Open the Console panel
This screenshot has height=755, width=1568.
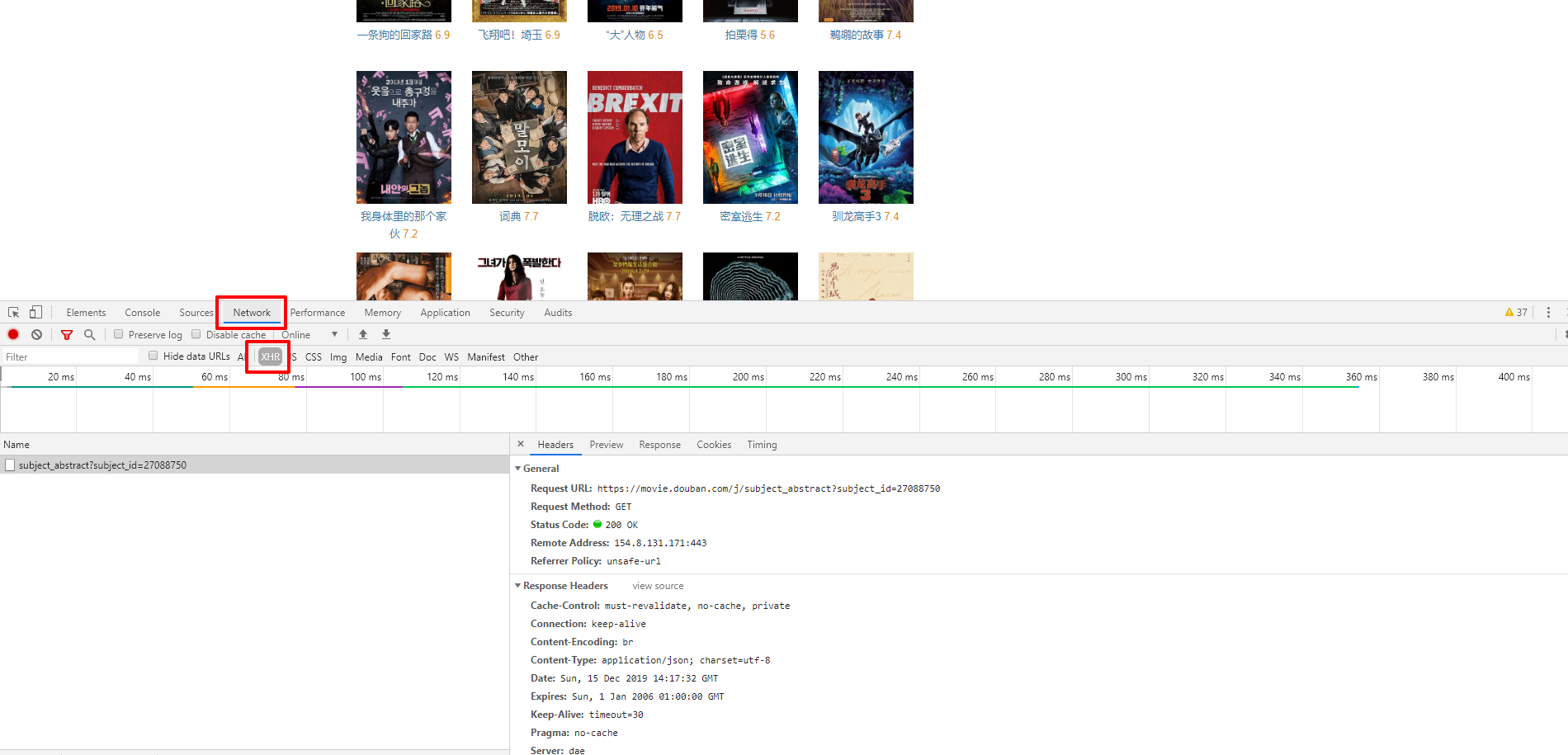click(143, 313)
